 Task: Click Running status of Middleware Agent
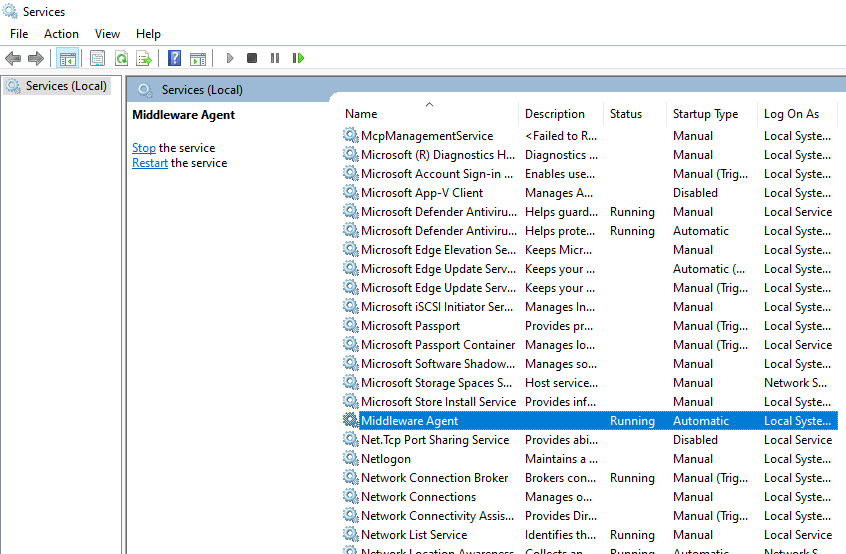click(632, 421)
